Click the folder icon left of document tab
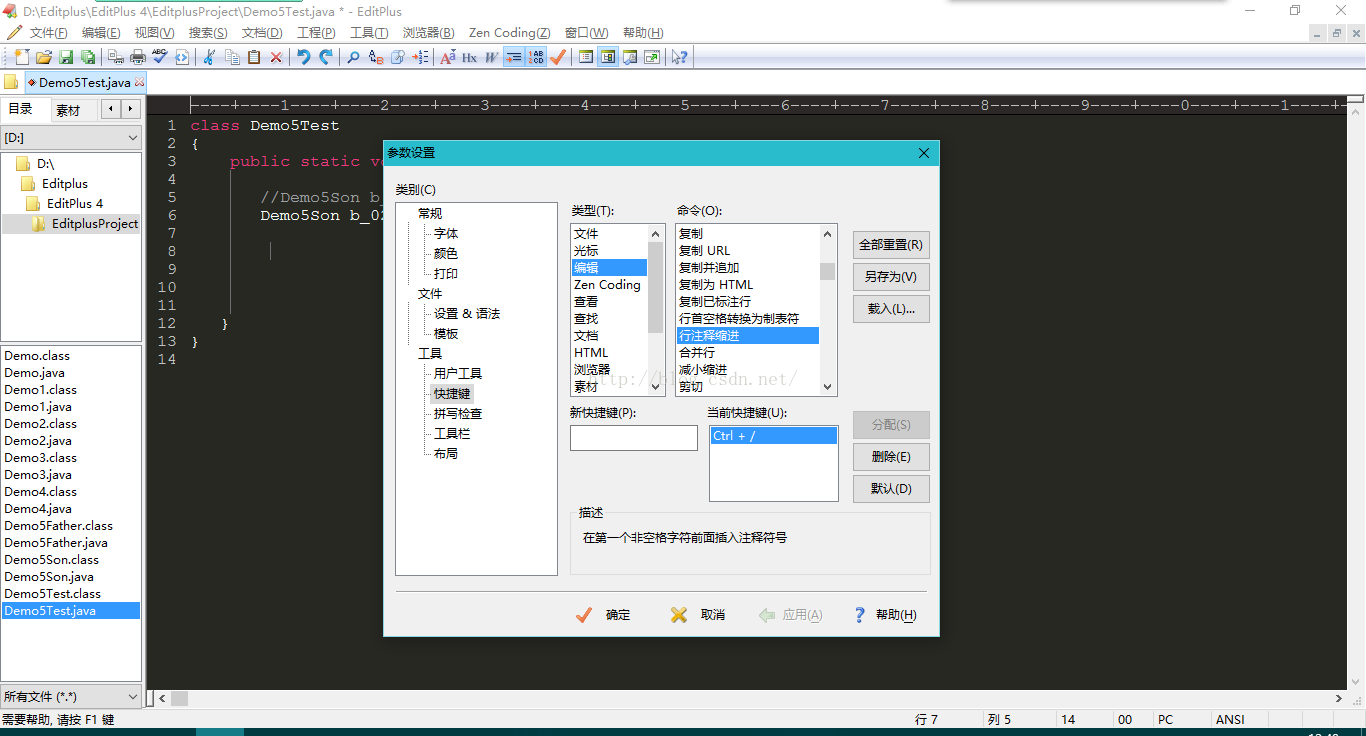Viewport: 1366px width, 736px height. tap(11, 82)
